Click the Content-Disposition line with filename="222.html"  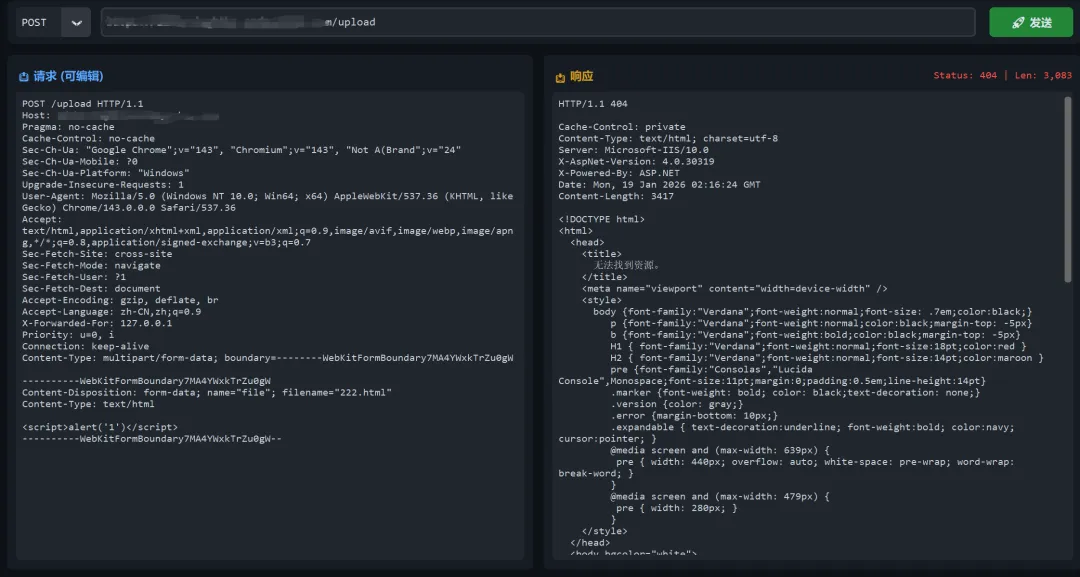click(207, 392)
